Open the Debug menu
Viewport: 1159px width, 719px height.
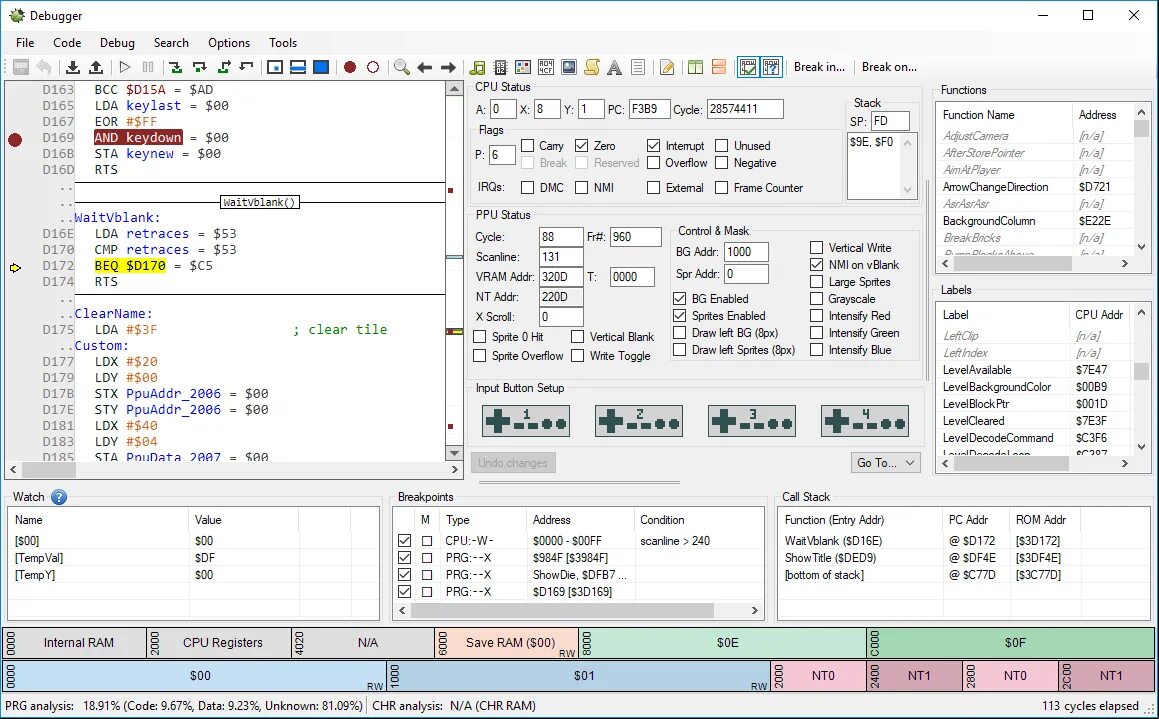point(118,43)
